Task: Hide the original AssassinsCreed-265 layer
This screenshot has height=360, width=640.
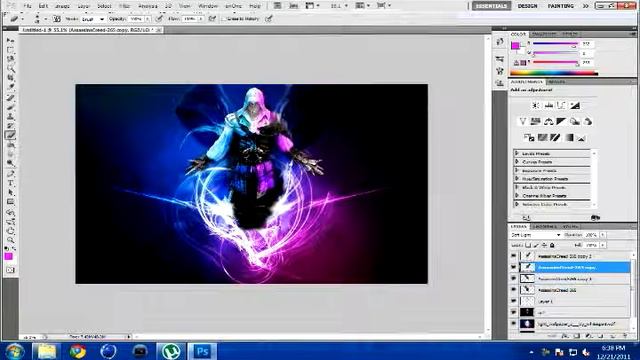Action: coord(513,289)
